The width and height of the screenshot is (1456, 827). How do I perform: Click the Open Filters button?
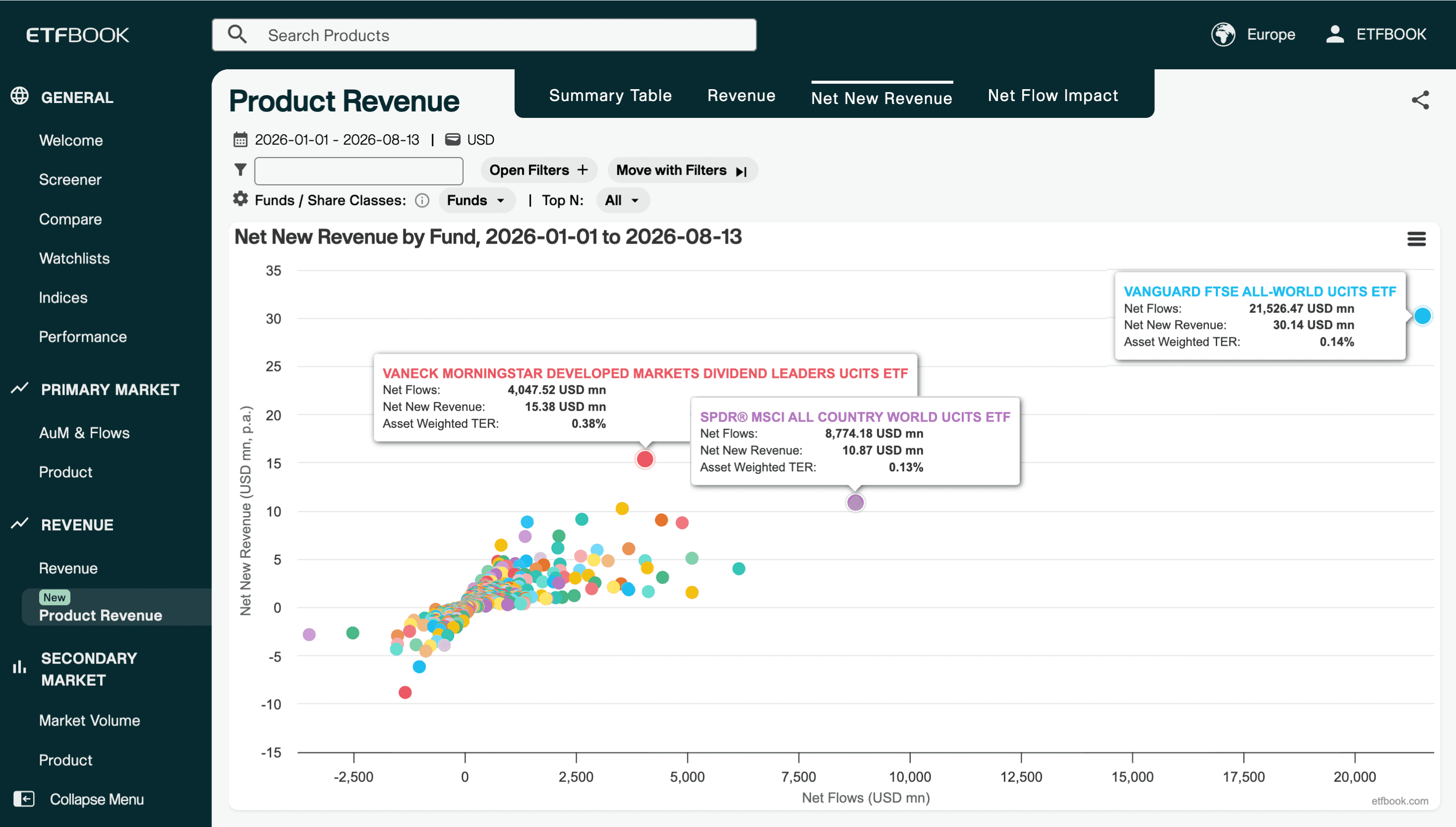(x=539, y=170)
